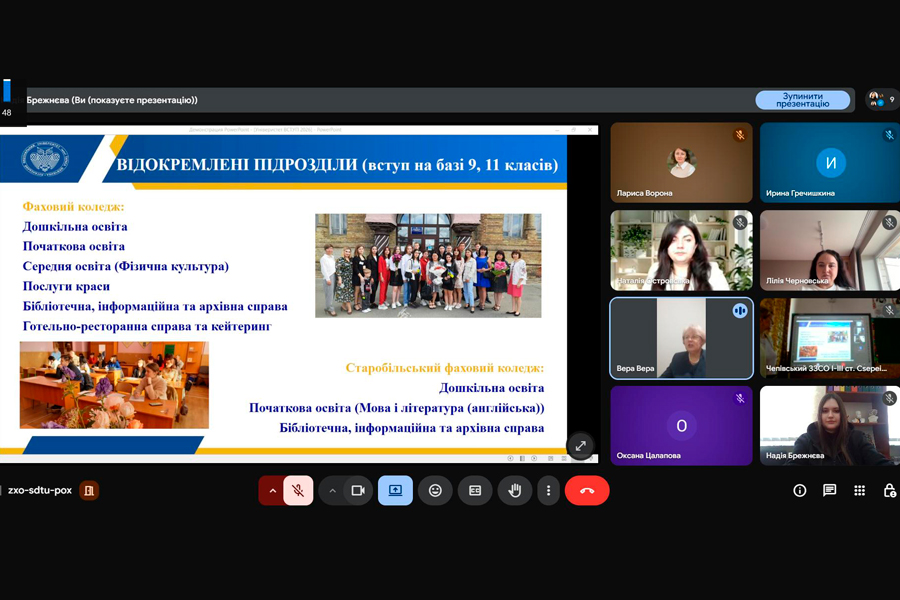The height and width of the screenshot is (600, 900).
Task: Toggle the muted microphone button
Action: (298, 491)
